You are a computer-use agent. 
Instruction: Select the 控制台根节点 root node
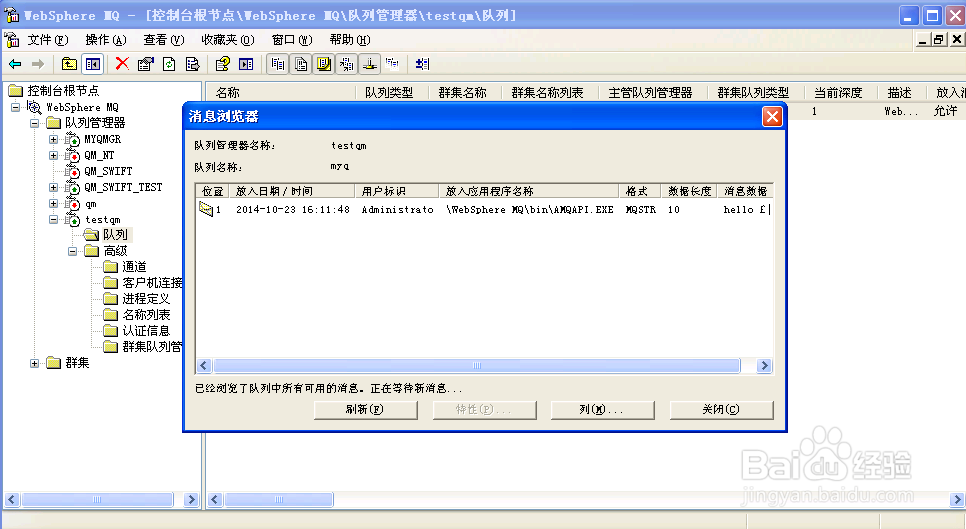pos(63,91)
